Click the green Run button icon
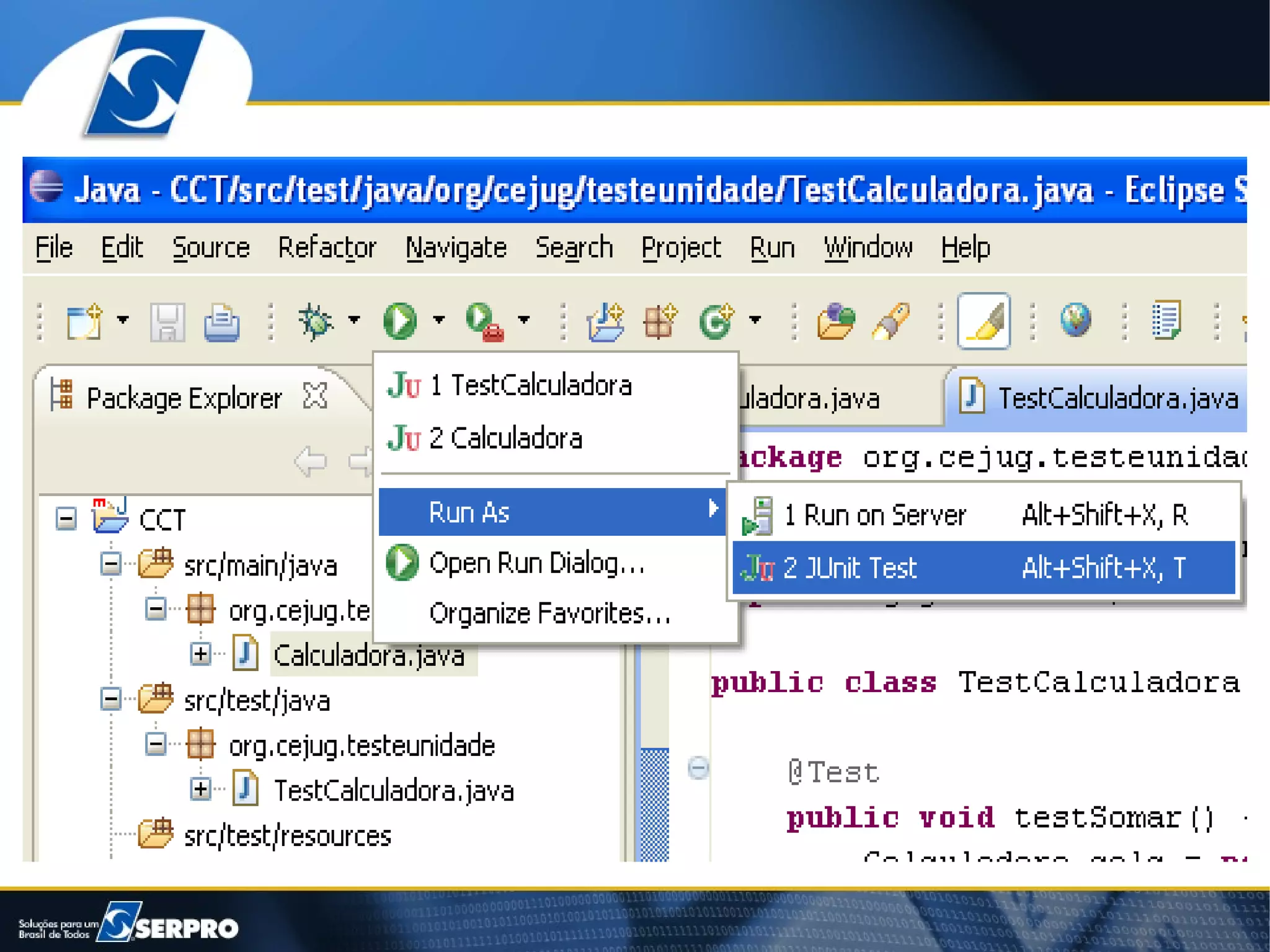 [x=400, y=321]
